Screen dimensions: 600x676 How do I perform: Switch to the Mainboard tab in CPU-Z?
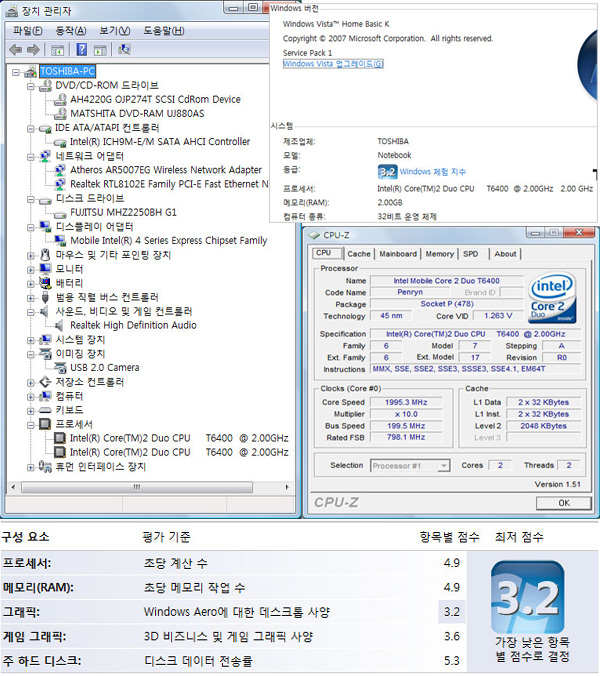[398, 254]
